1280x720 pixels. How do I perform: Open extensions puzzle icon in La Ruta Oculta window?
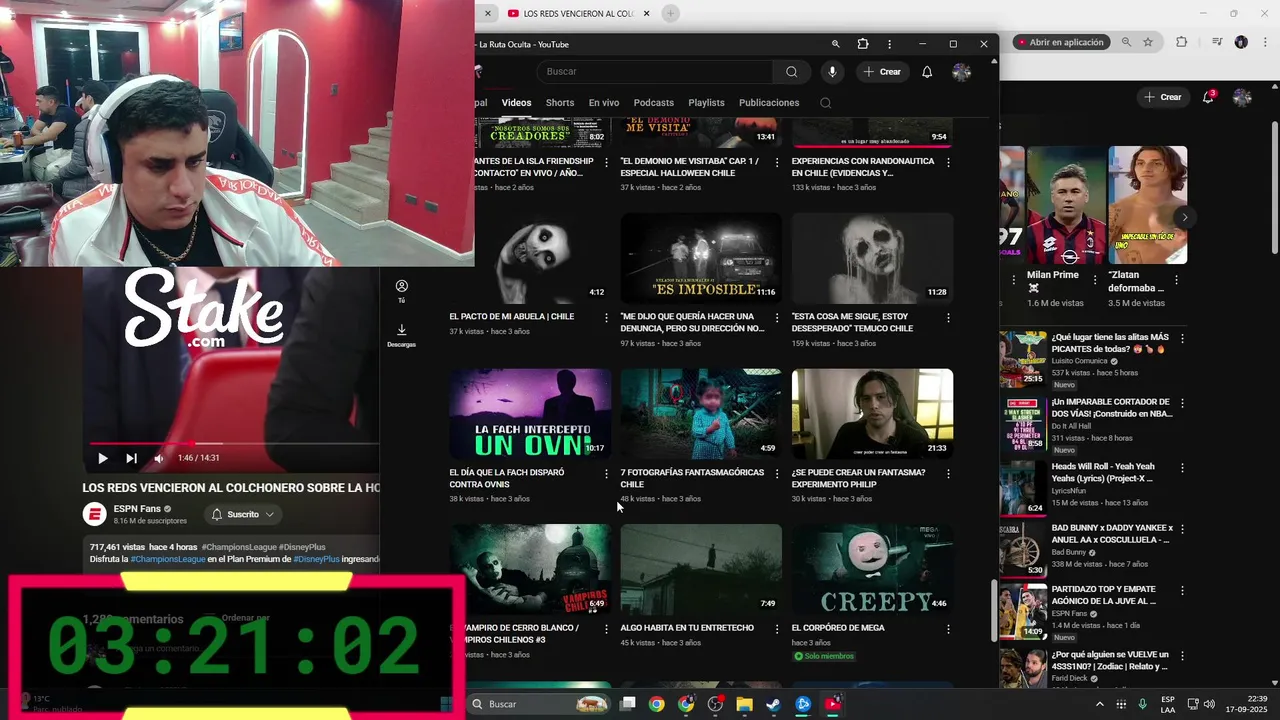(x=863, y=44)
